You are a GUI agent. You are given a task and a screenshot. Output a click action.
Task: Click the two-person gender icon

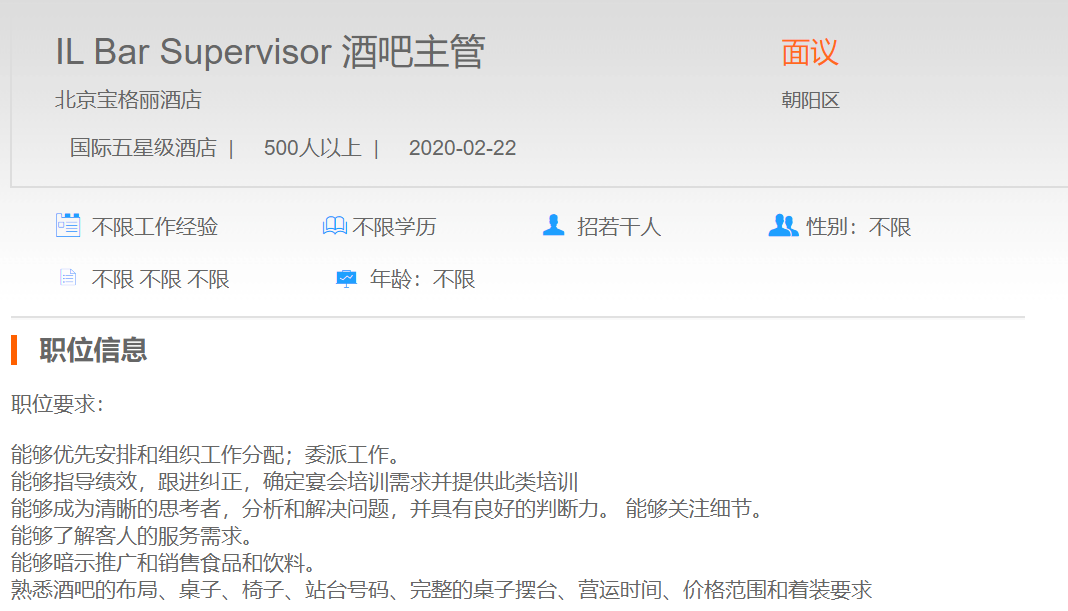pos(783,226)
